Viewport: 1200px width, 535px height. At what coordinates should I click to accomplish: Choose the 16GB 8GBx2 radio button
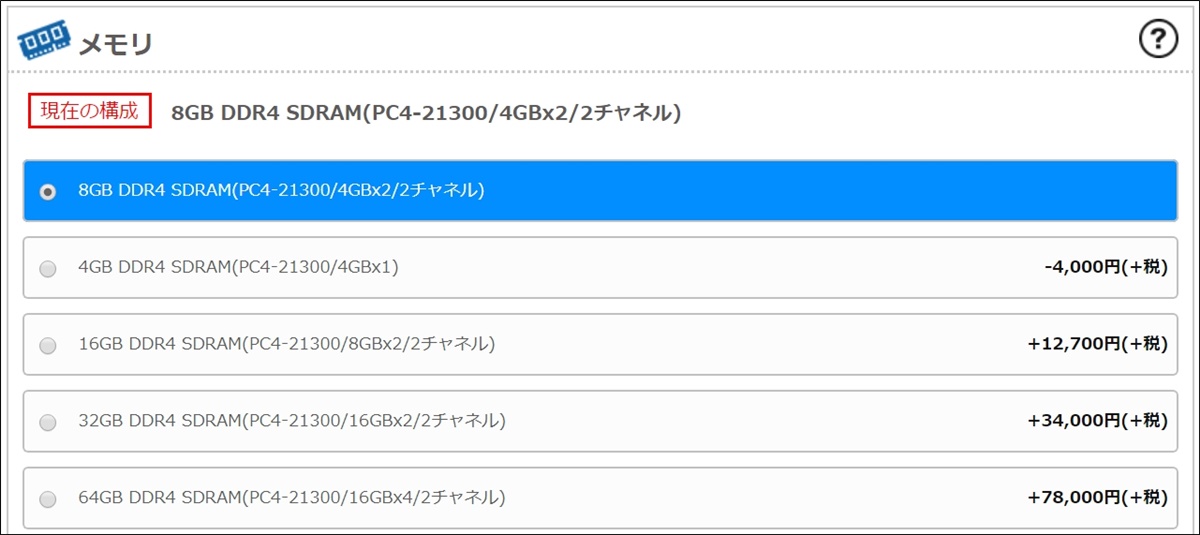coord(47,345)
